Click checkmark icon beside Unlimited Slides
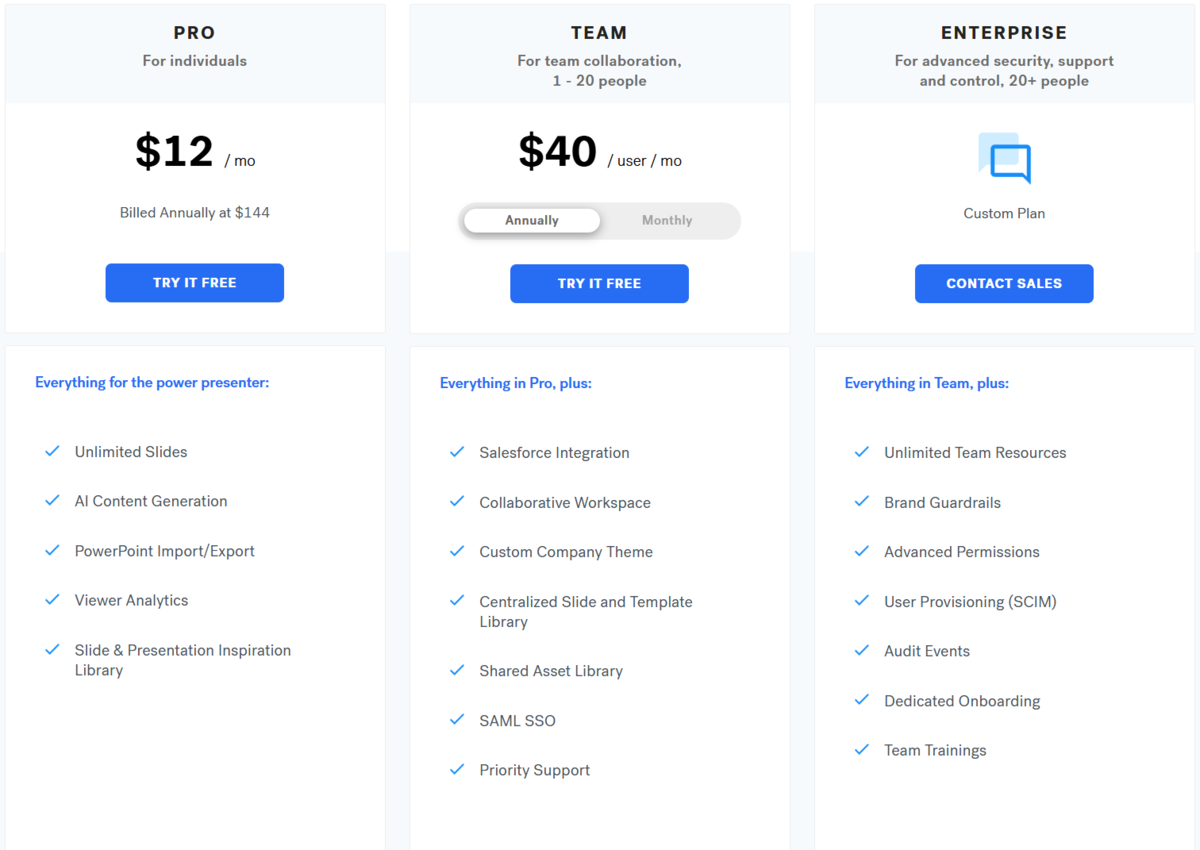 pos(53,451)
